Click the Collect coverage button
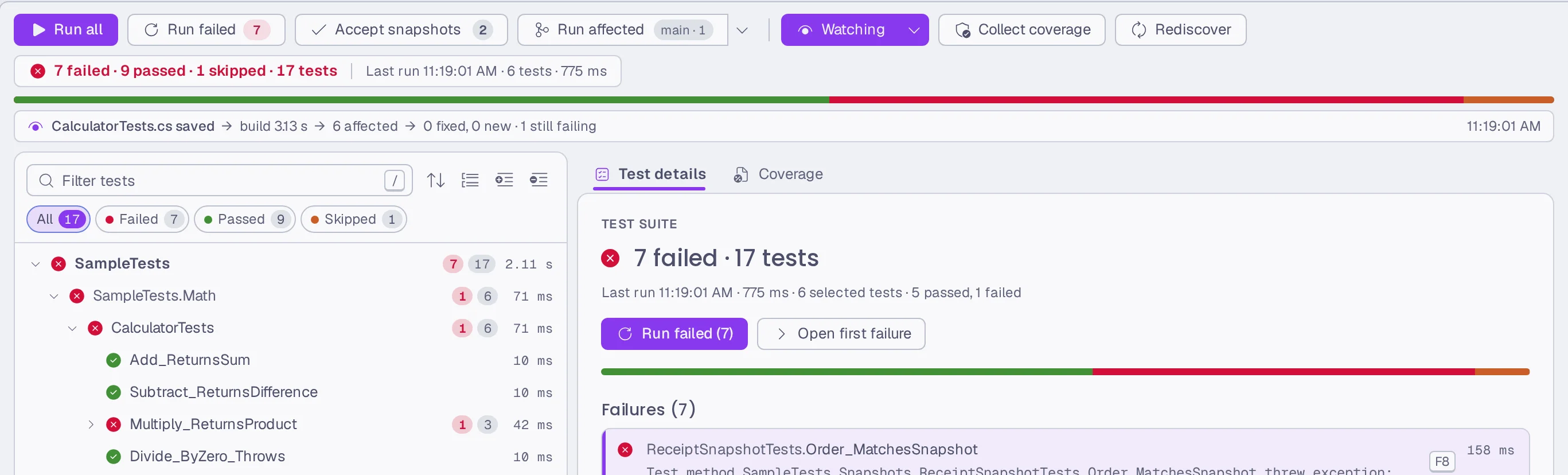 pyautogui.click(x=1022, y=30)
